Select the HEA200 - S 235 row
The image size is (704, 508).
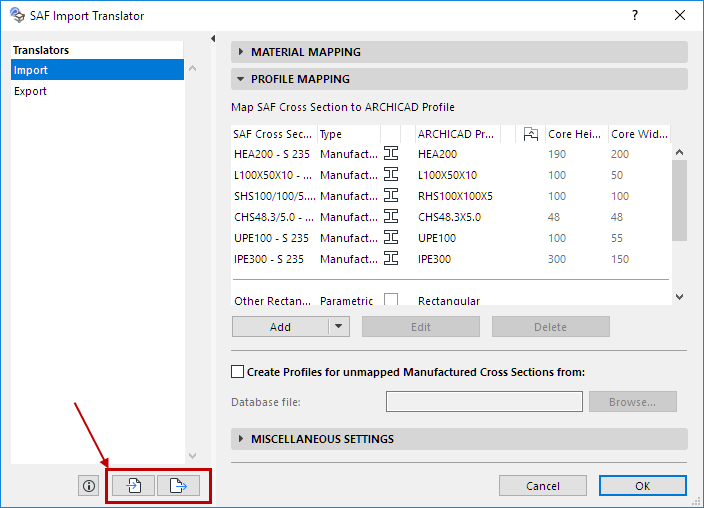click(x=451, y=154)
